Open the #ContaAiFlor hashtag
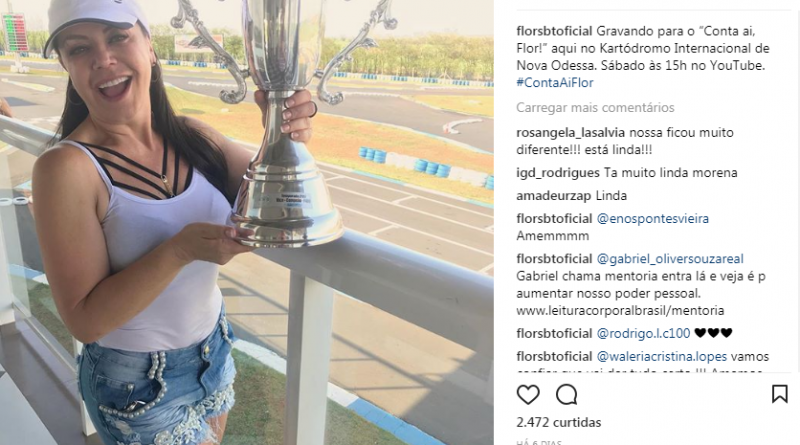Image resolution: width=800 pixels, height=445 pixels. click(555, 83)
